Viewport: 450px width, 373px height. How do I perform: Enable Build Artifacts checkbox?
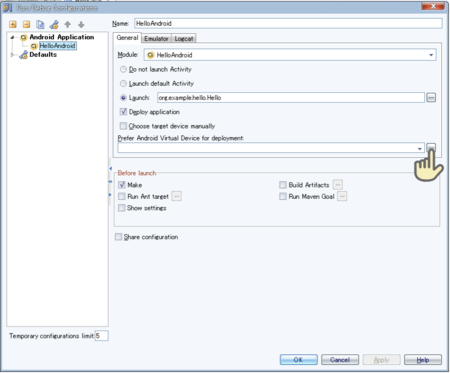(283, 185)
